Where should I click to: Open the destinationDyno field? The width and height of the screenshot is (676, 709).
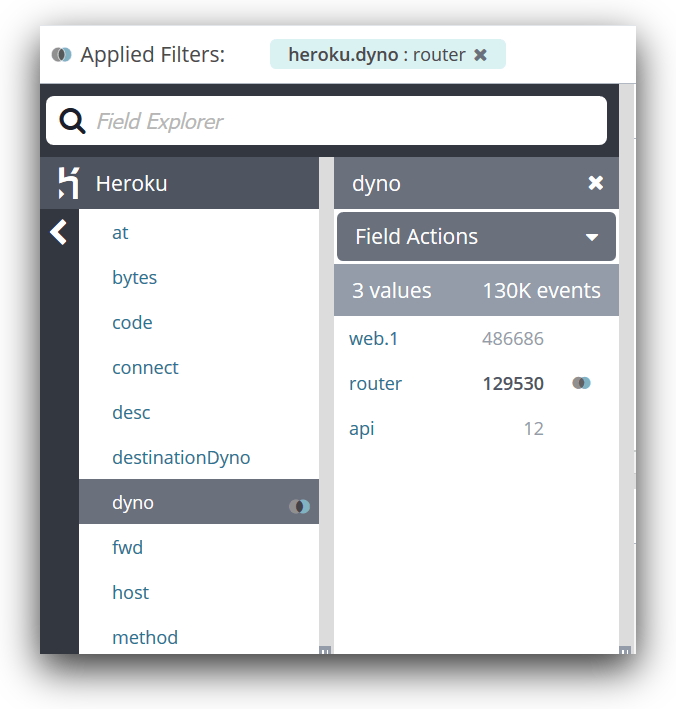(x=181, y=458)
